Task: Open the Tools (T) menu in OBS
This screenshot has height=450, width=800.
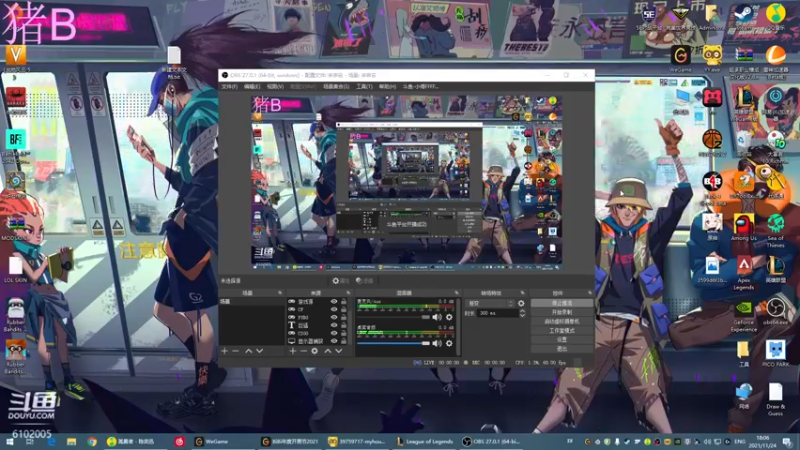Action: pyautogui.click(x=364, y=87)
